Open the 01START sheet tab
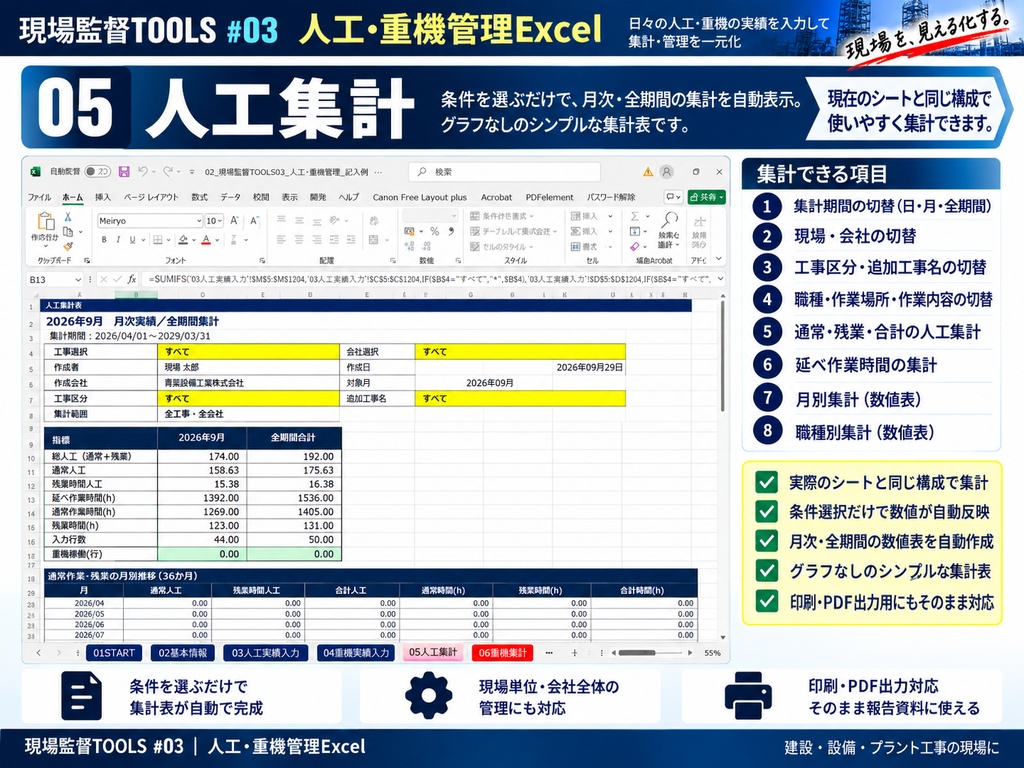 pyautogui.click(x=114, y=652)
